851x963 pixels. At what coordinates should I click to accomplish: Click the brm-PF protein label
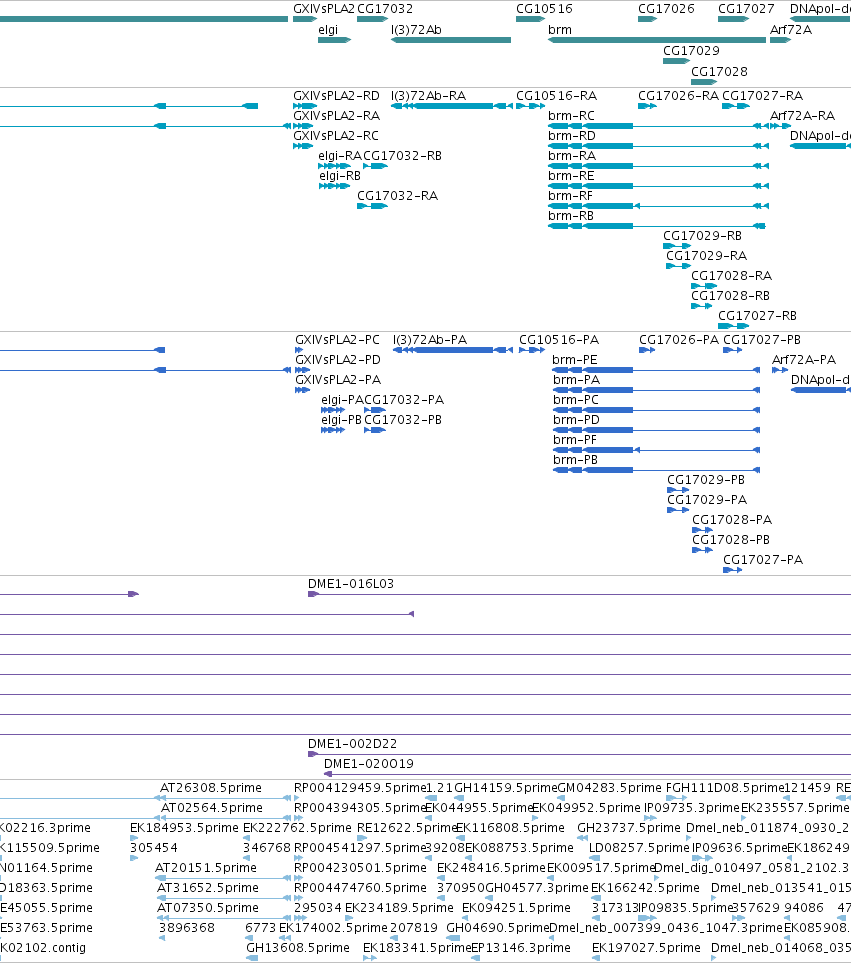coord(575,440)
